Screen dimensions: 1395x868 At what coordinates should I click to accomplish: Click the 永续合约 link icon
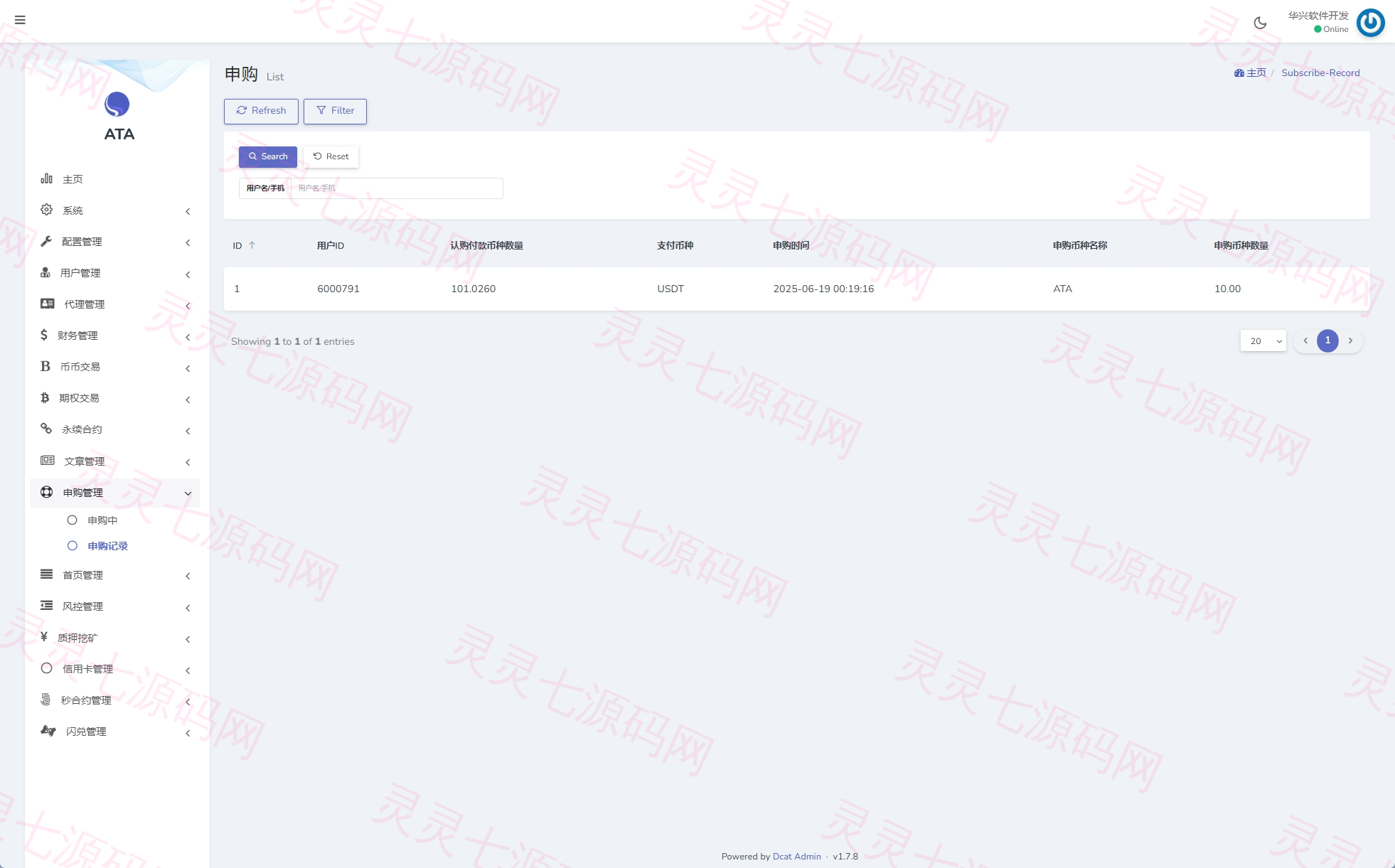point(46,429)
